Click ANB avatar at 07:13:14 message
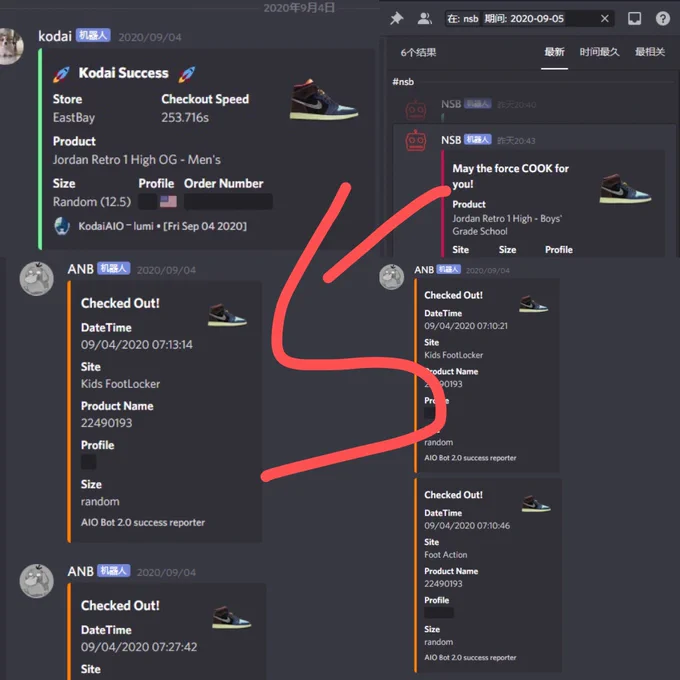Viewport: 680px width, 680px height. point(36,278)
